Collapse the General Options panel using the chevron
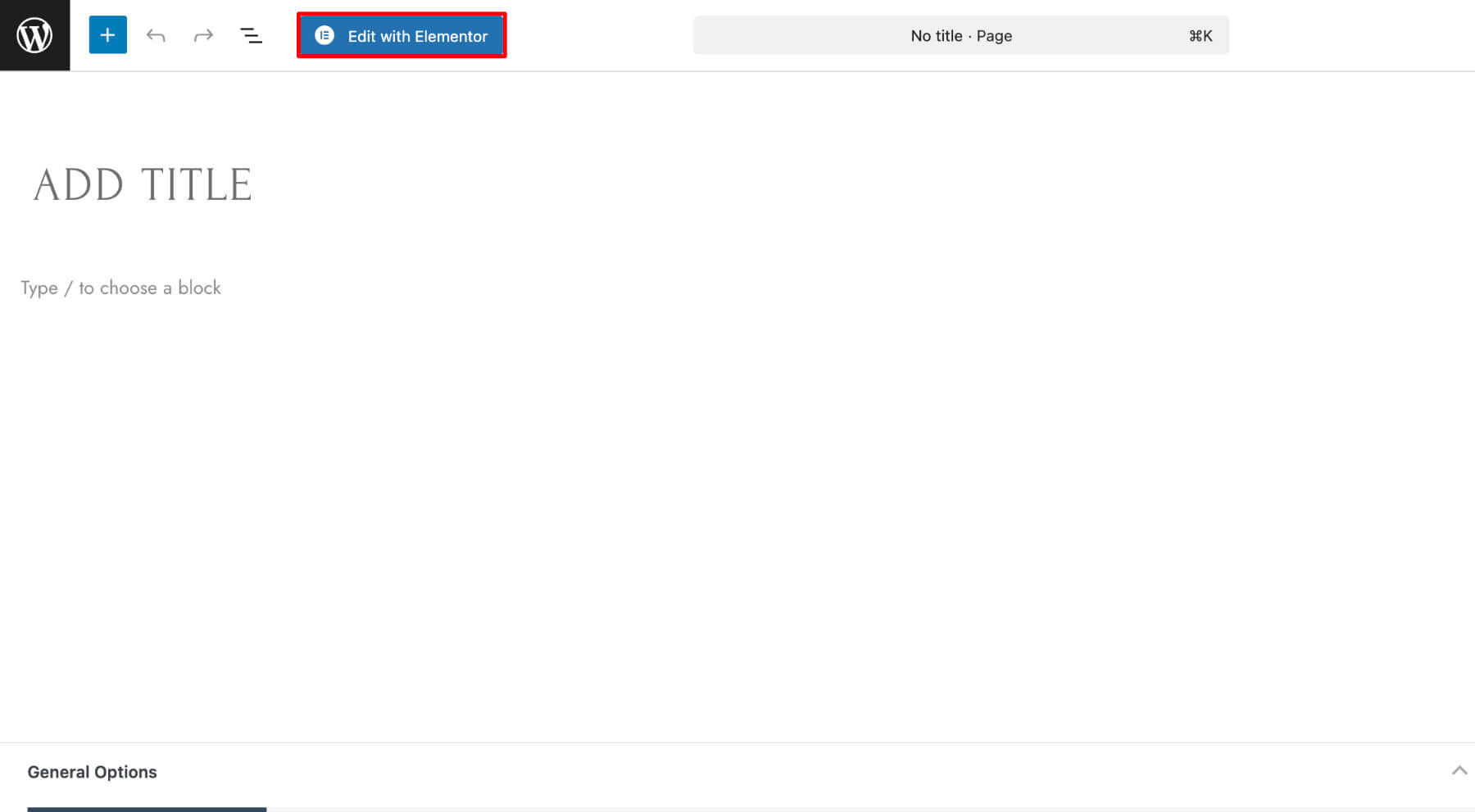This screenshot has width=1475, height=812. point(1458,770)
